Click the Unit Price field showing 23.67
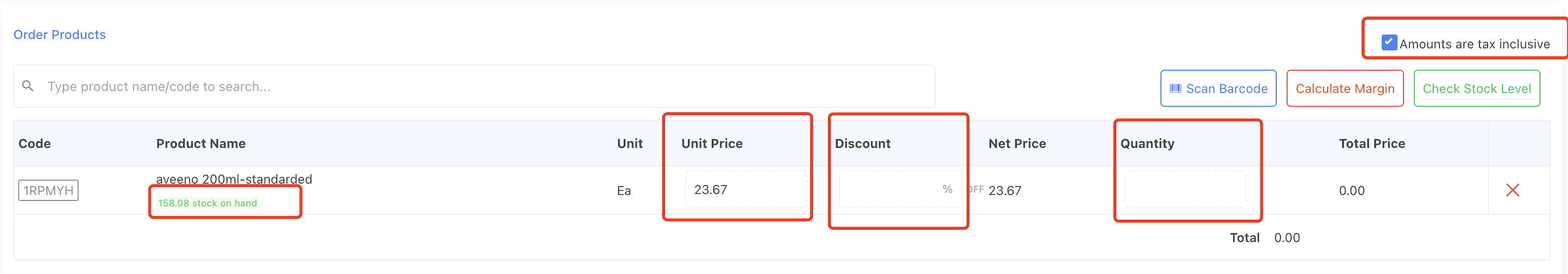The image size is (1568, 274). [745, 190]
